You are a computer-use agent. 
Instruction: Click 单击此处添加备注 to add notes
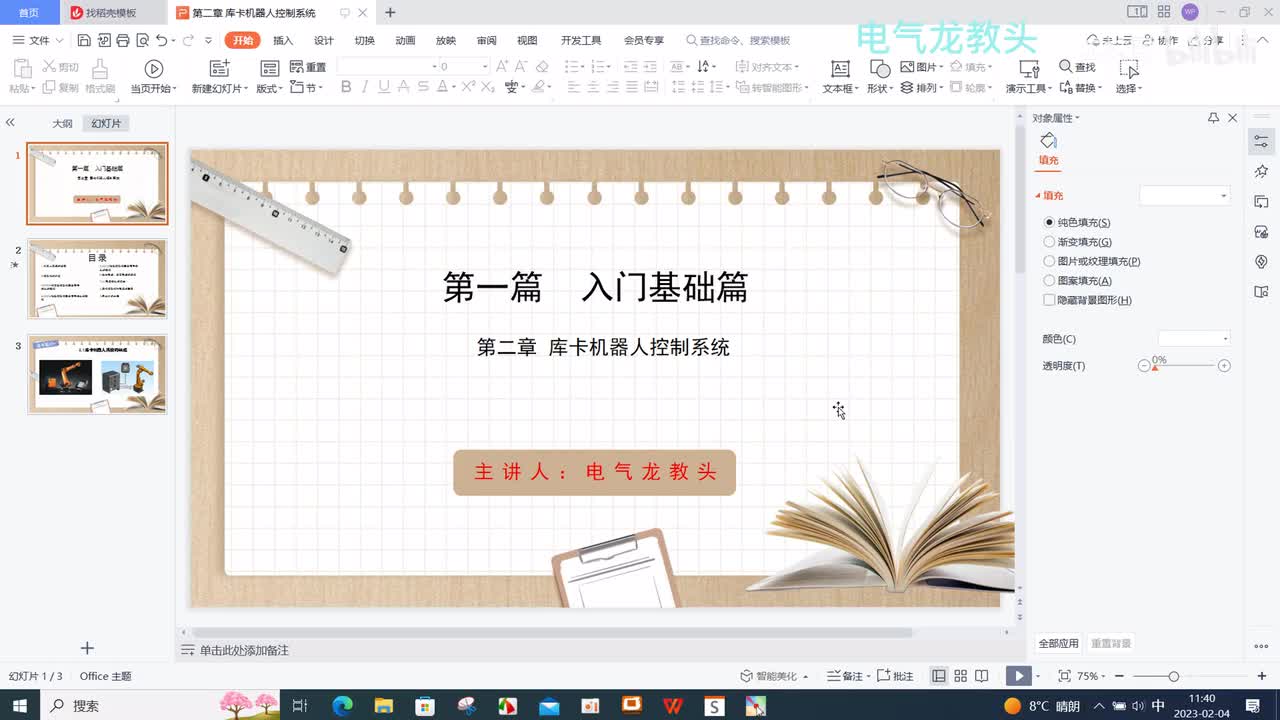coord(244,650)
